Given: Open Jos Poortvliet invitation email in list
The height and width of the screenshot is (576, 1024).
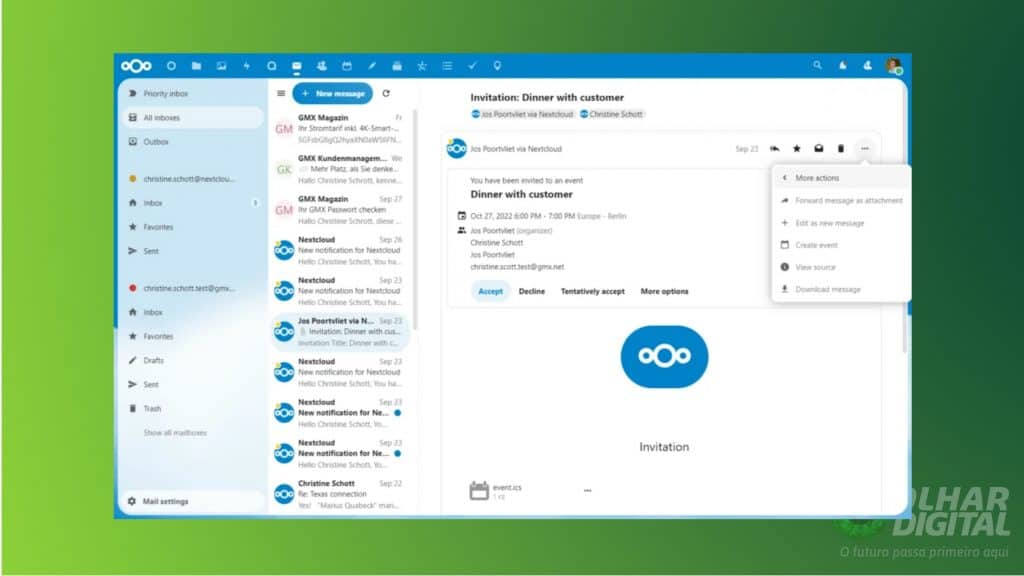Looking at the screenshot, I should [340, 332].
